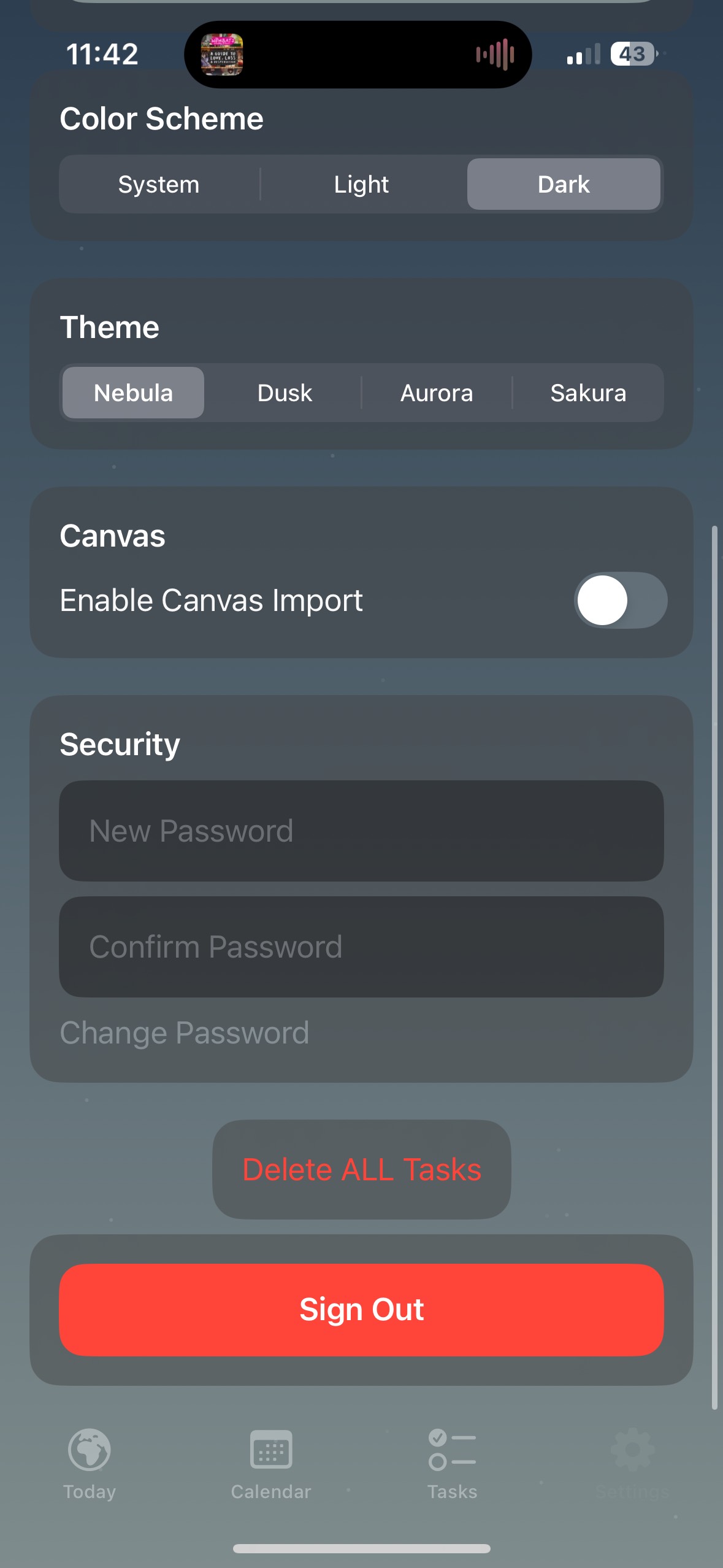This screenshot has height=1568, width=723.
Task: Disable the Enable Canvas Import switch
Action: pyautogui.click(x=619, y=601)
